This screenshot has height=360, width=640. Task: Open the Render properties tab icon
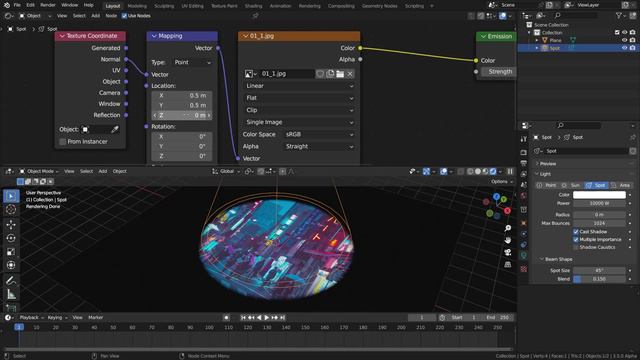[524, 152]
